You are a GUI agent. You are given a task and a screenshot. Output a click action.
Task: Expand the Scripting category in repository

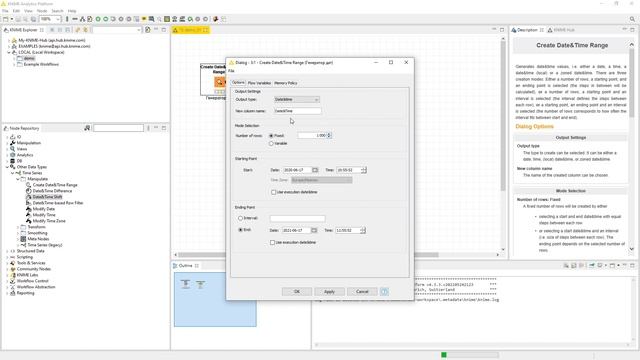click(x=7, y=257)
